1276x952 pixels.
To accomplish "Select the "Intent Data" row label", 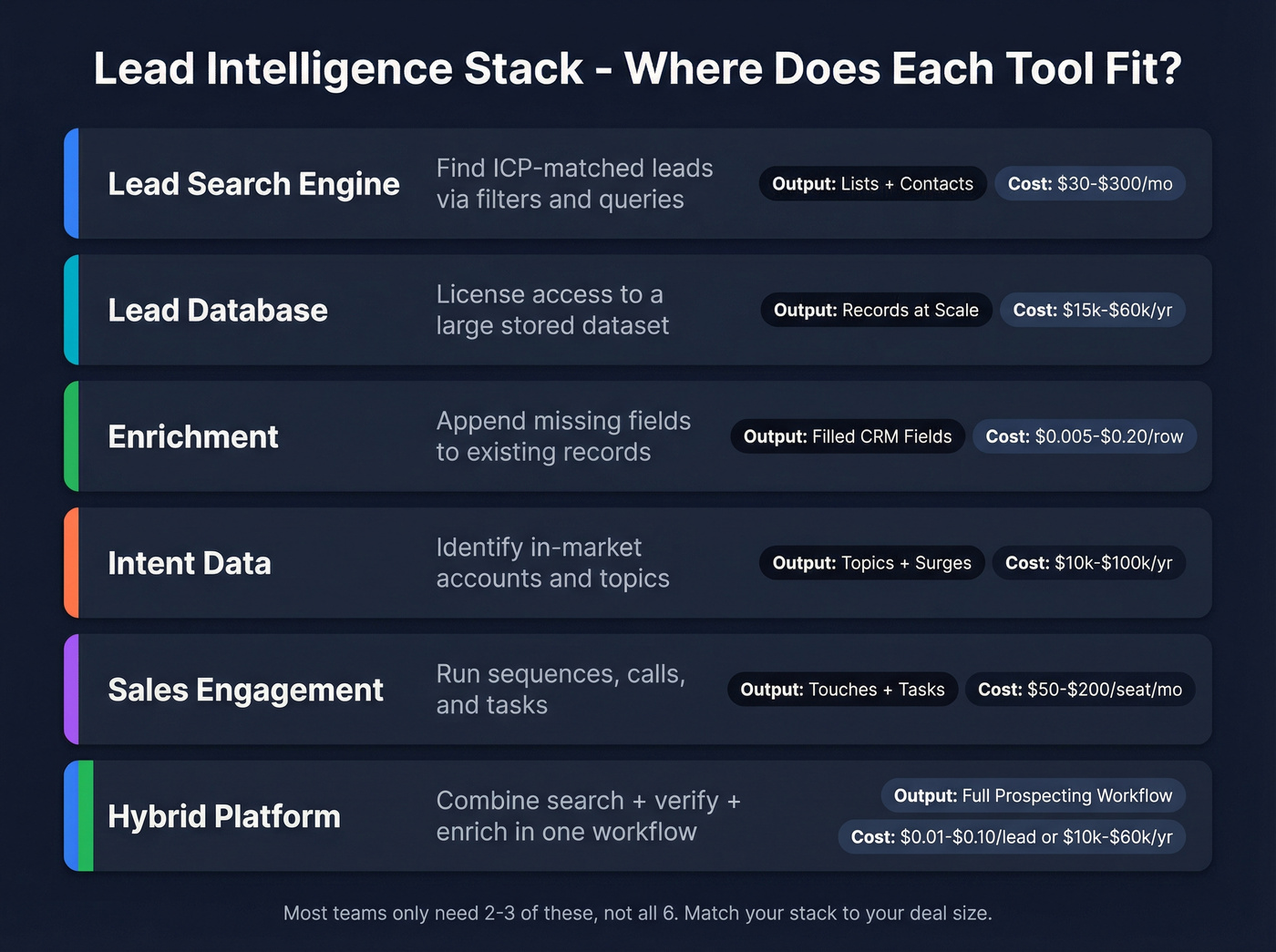I will click(190, 563).
